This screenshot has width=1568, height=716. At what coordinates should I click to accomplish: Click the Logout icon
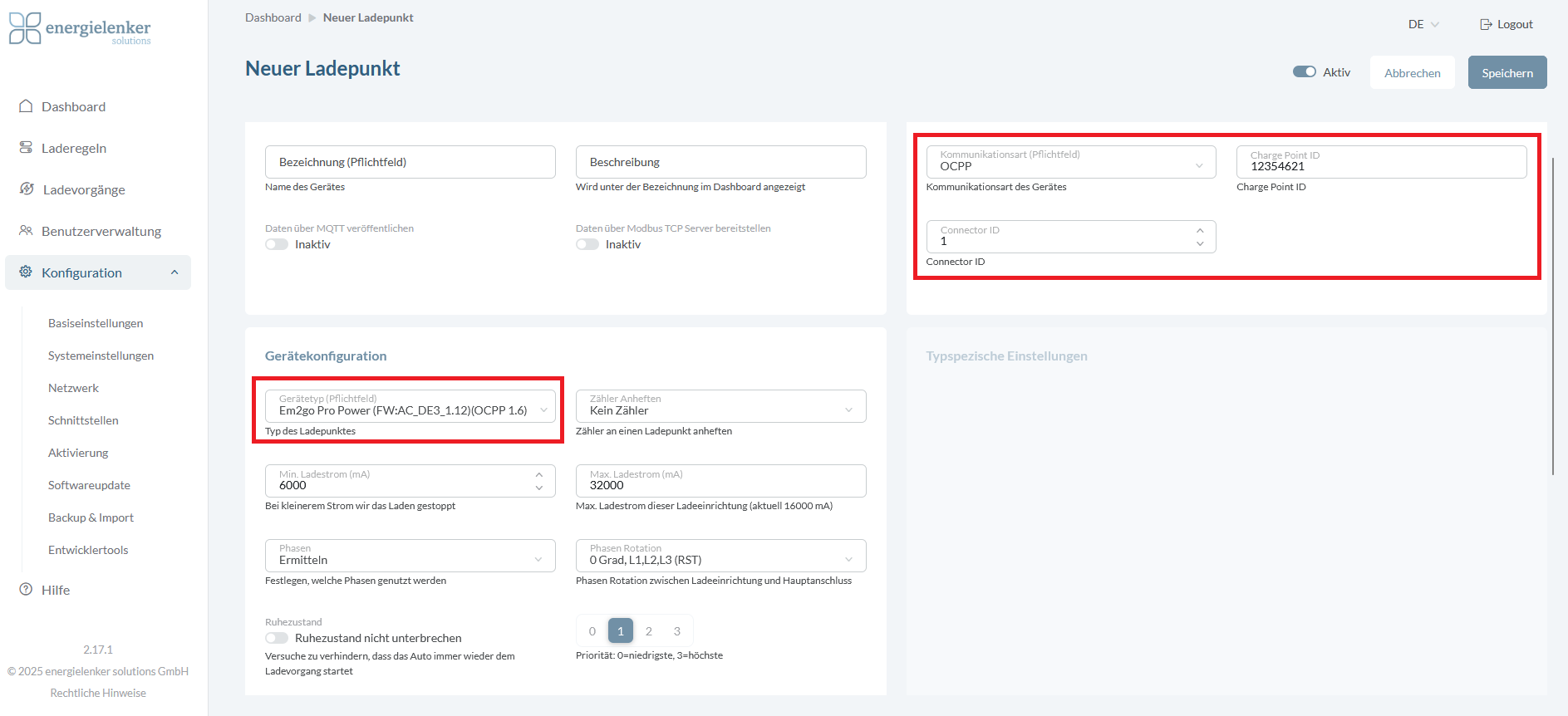(x=1486, y=24)
